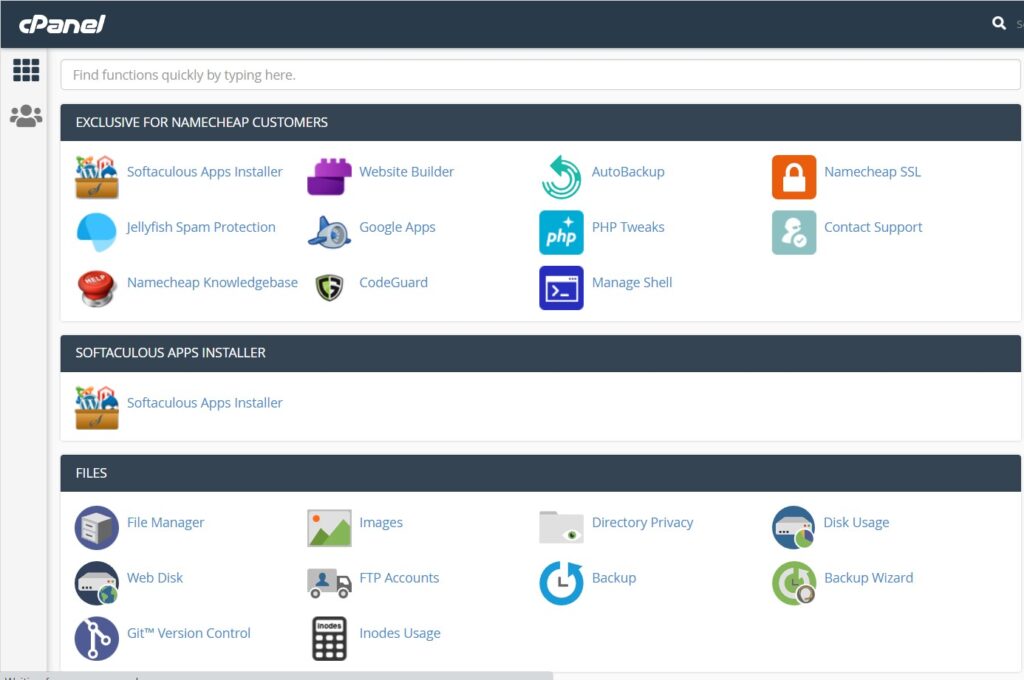Click the Jellyfish Spam Protection link
Image resolution: width=1024 pixels, height=680 pixels.
[201, 227]
